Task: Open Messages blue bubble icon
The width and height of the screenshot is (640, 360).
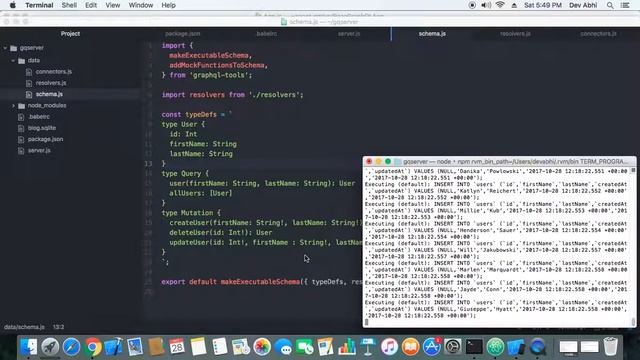Action: (283, 347)
